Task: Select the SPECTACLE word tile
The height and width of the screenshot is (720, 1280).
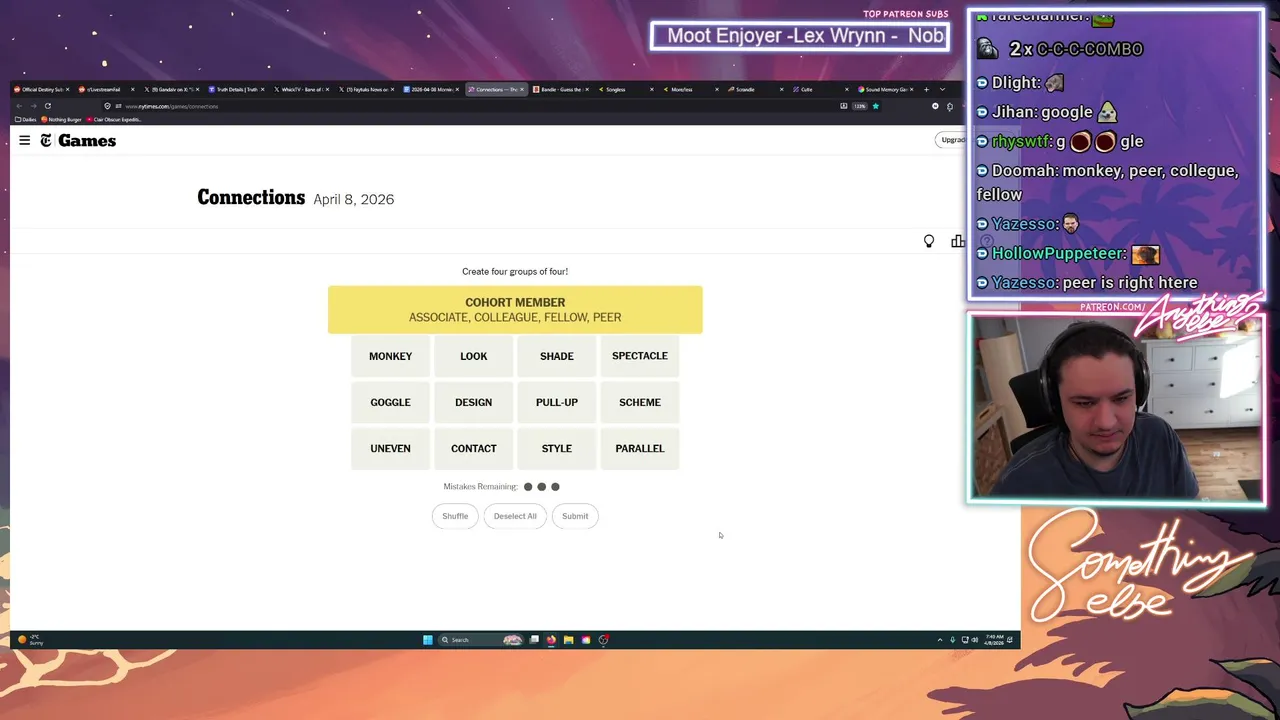Action: pyautogui.click(x=639, y=356)
